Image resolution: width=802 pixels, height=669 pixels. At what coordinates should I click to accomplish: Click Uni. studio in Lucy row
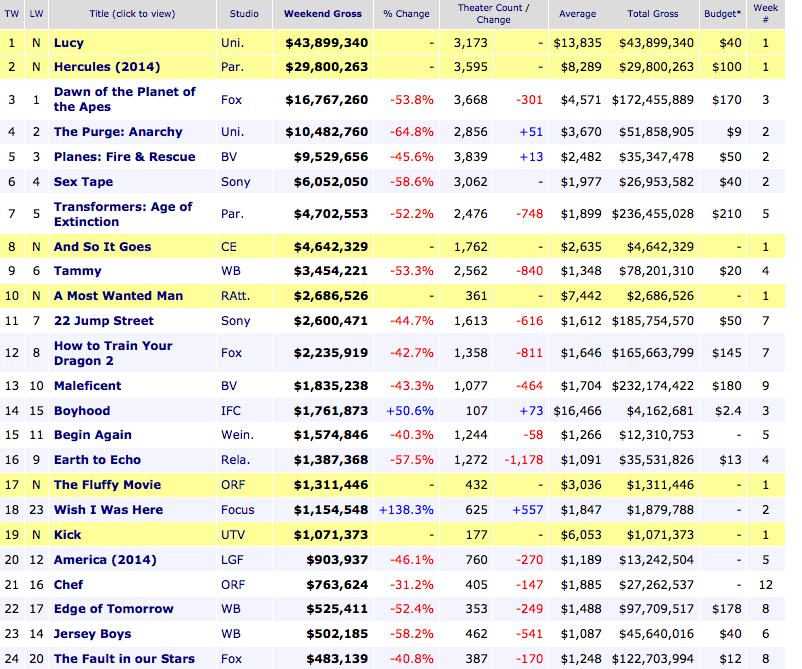(x=232, y=43)
